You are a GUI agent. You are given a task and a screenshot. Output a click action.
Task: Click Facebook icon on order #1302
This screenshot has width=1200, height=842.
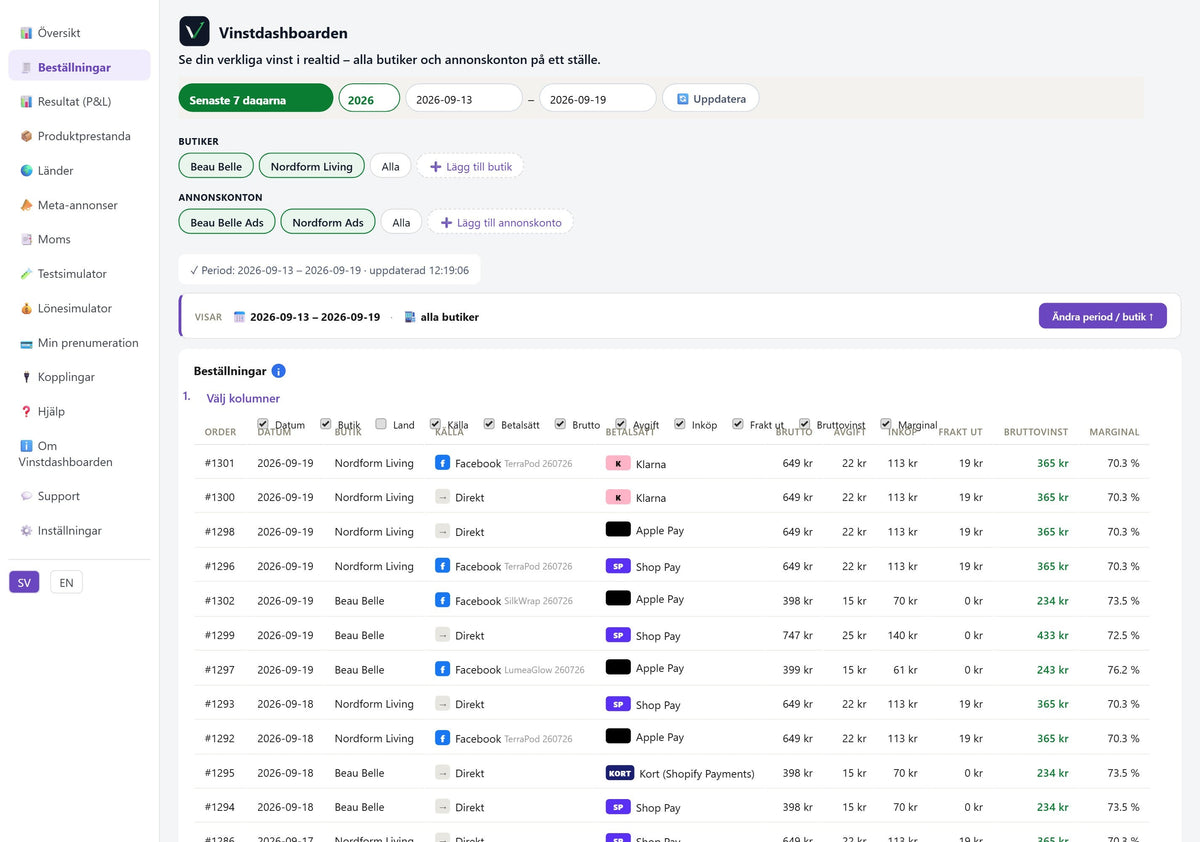click(x=442, y=600)
